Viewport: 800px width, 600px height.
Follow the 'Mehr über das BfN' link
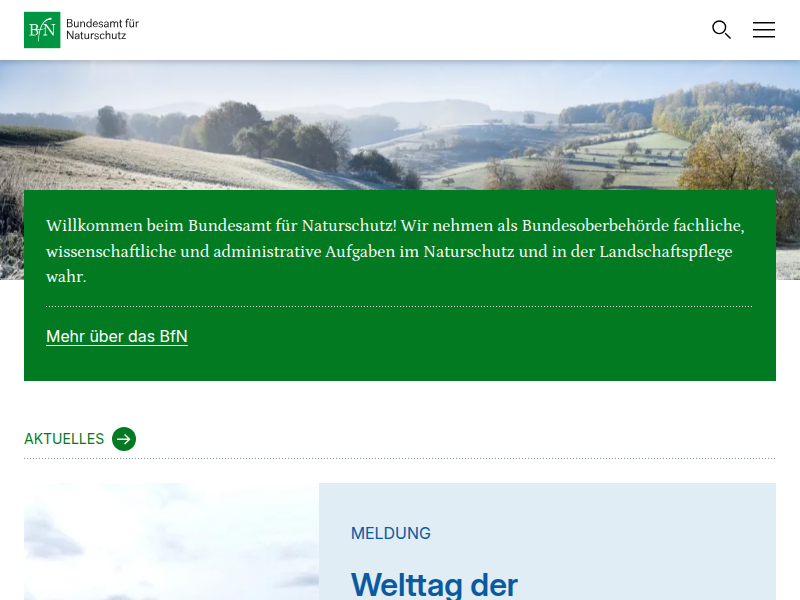[x=117, y=337]
